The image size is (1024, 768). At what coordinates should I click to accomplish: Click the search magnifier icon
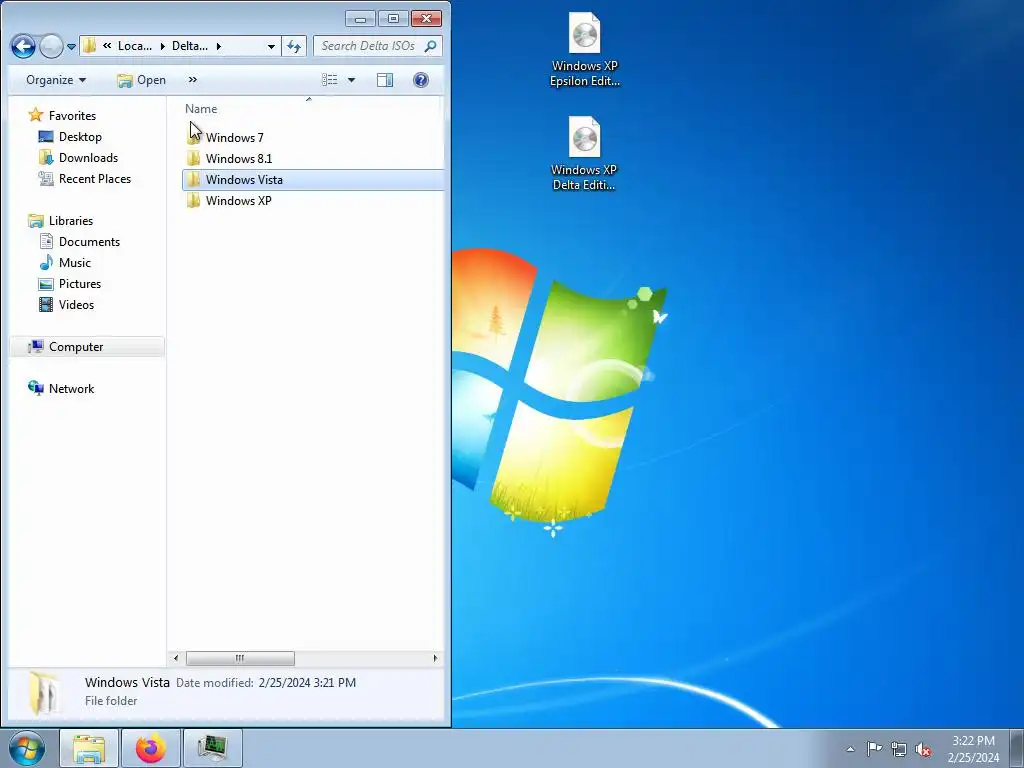click(430, 46)
